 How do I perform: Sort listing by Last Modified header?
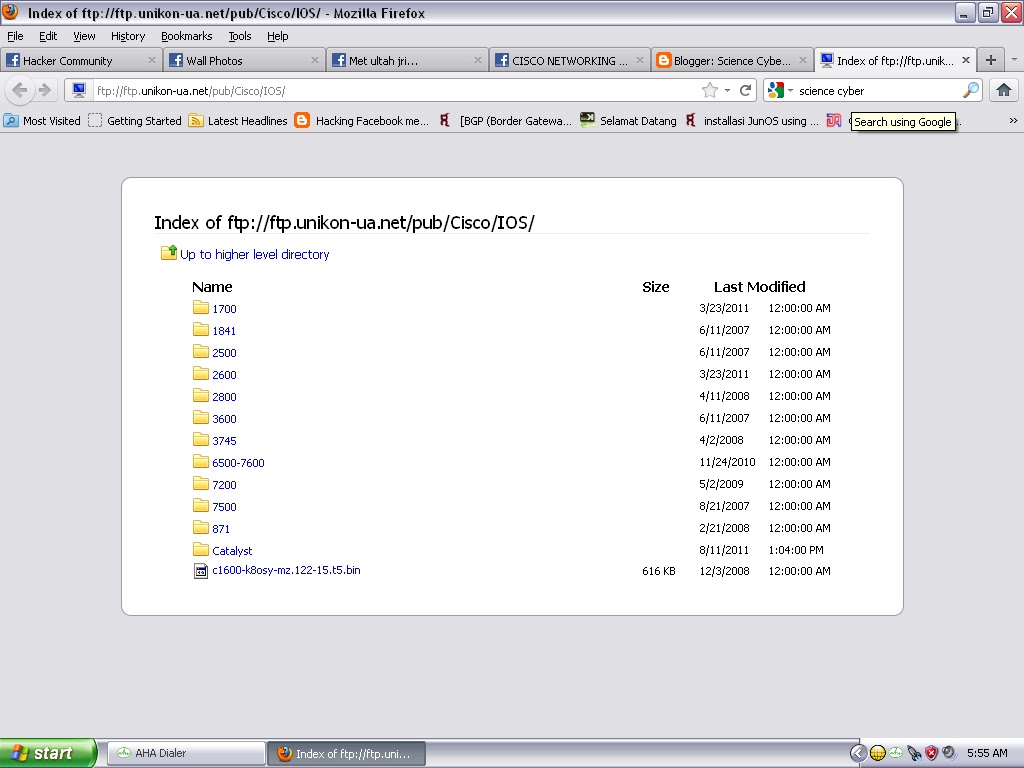[x=760, y=287]
